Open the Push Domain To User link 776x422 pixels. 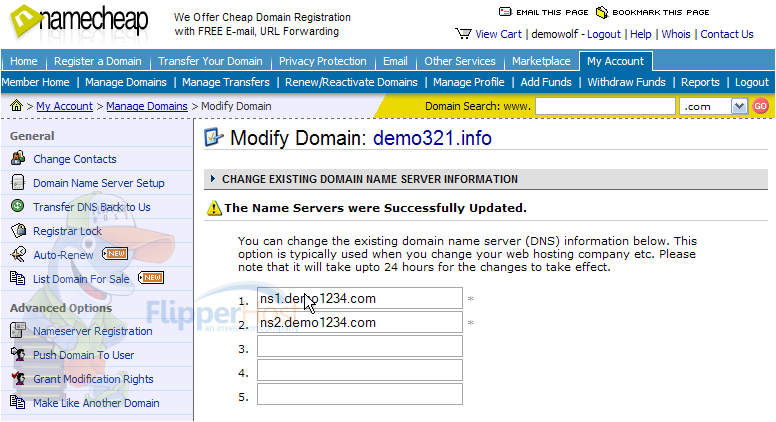[84, 355]
